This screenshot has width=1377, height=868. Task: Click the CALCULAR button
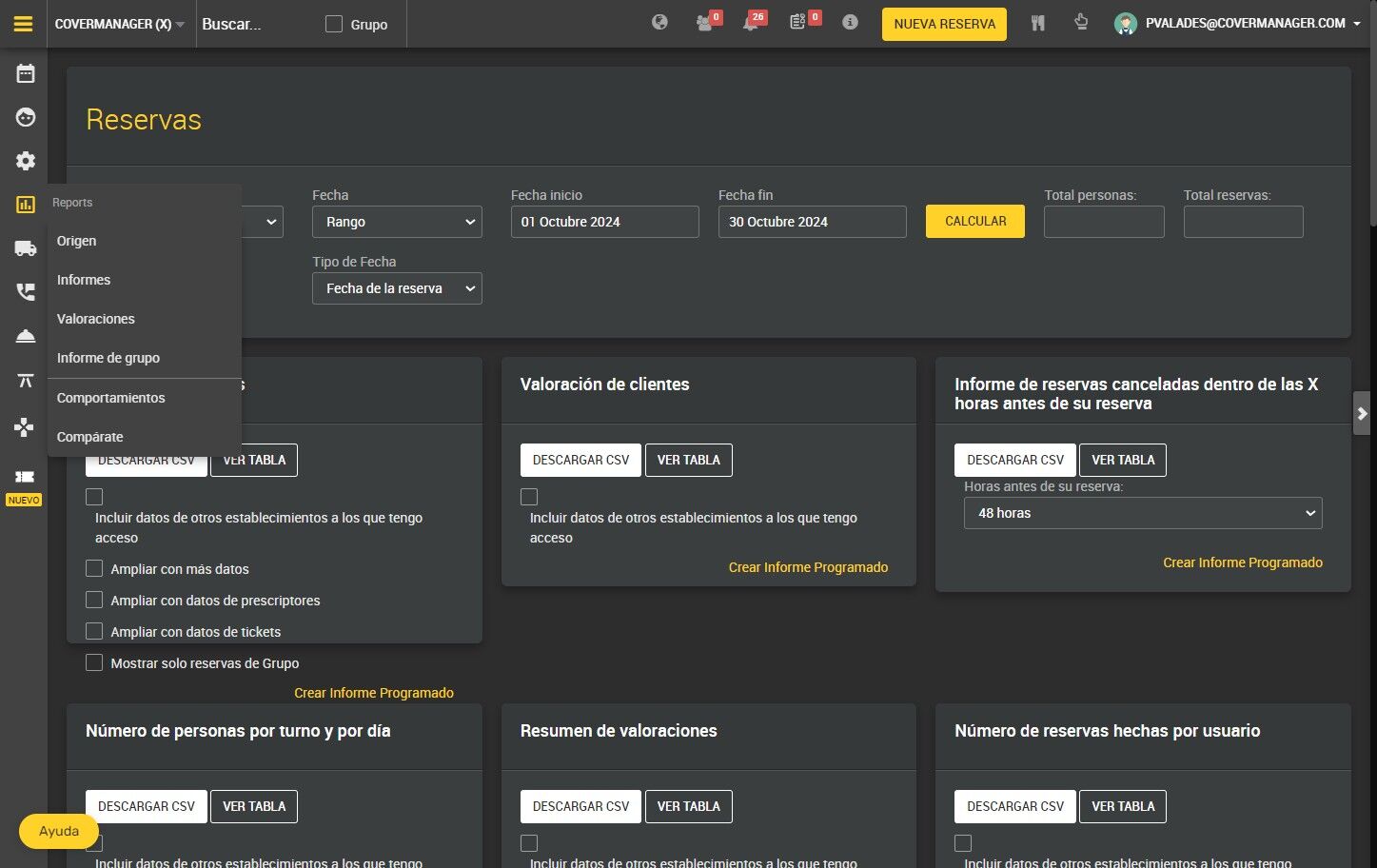coord(975,221)
